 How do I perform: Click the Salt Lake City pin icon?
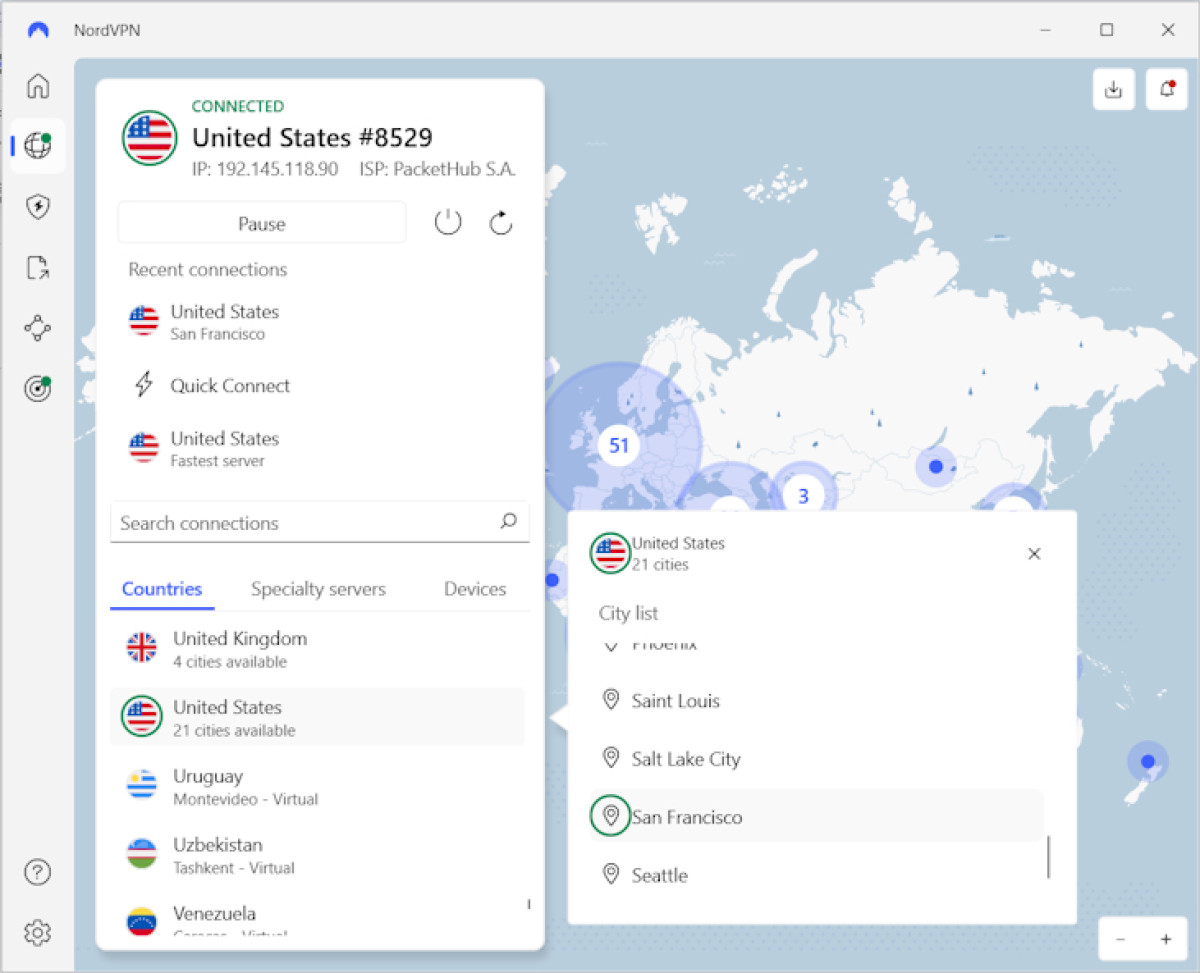pyautogui.click(x=611, y=758)
